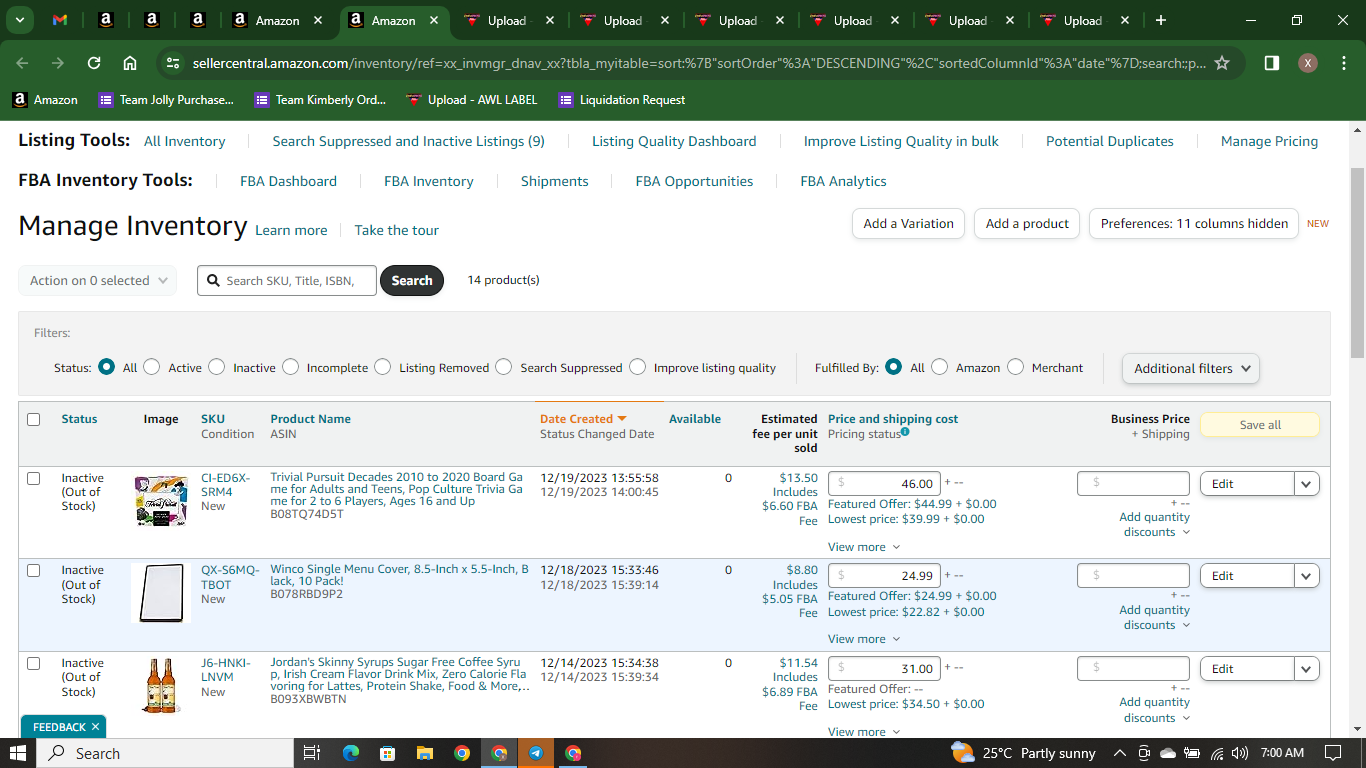Click the browser back arrow
Viewport: 1366px width, 768px height.
(22, 63)
